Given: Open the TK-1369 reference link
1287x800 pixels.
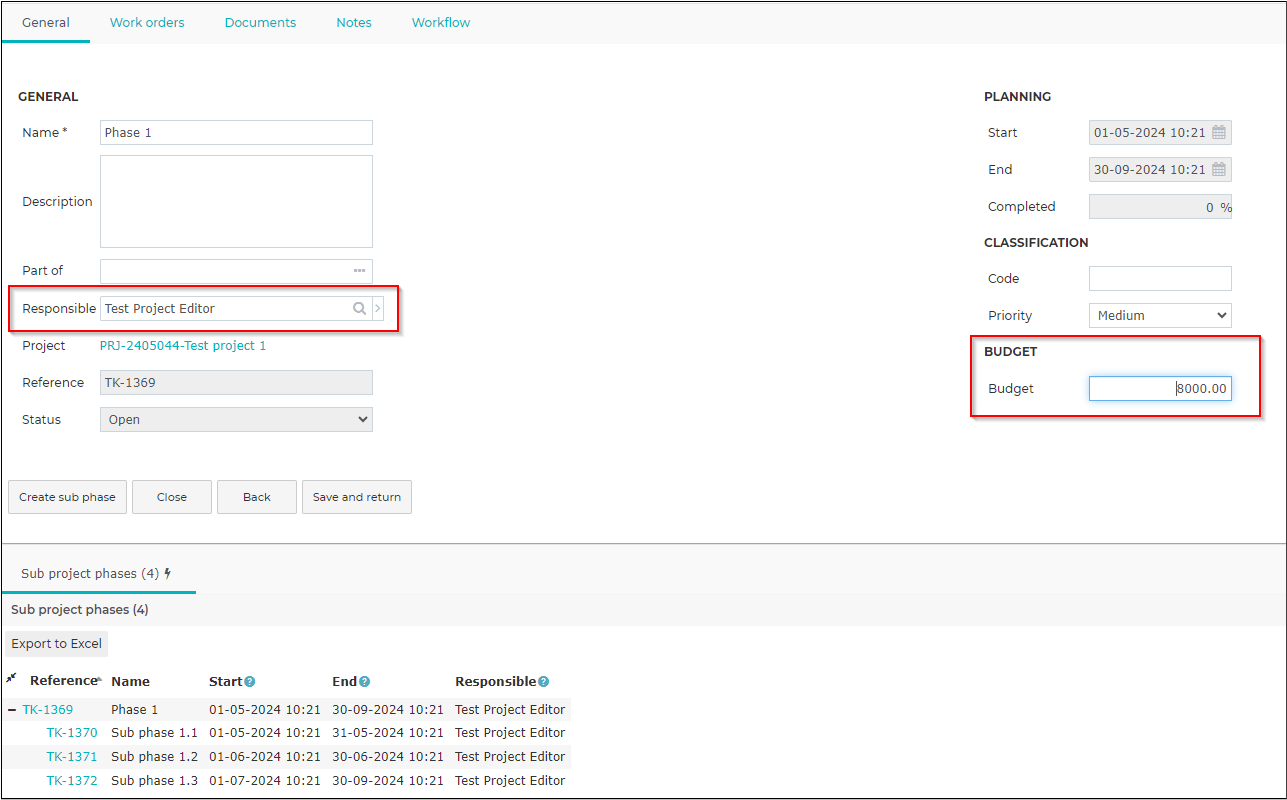Looking at the screenshot, I should [48, 710].
